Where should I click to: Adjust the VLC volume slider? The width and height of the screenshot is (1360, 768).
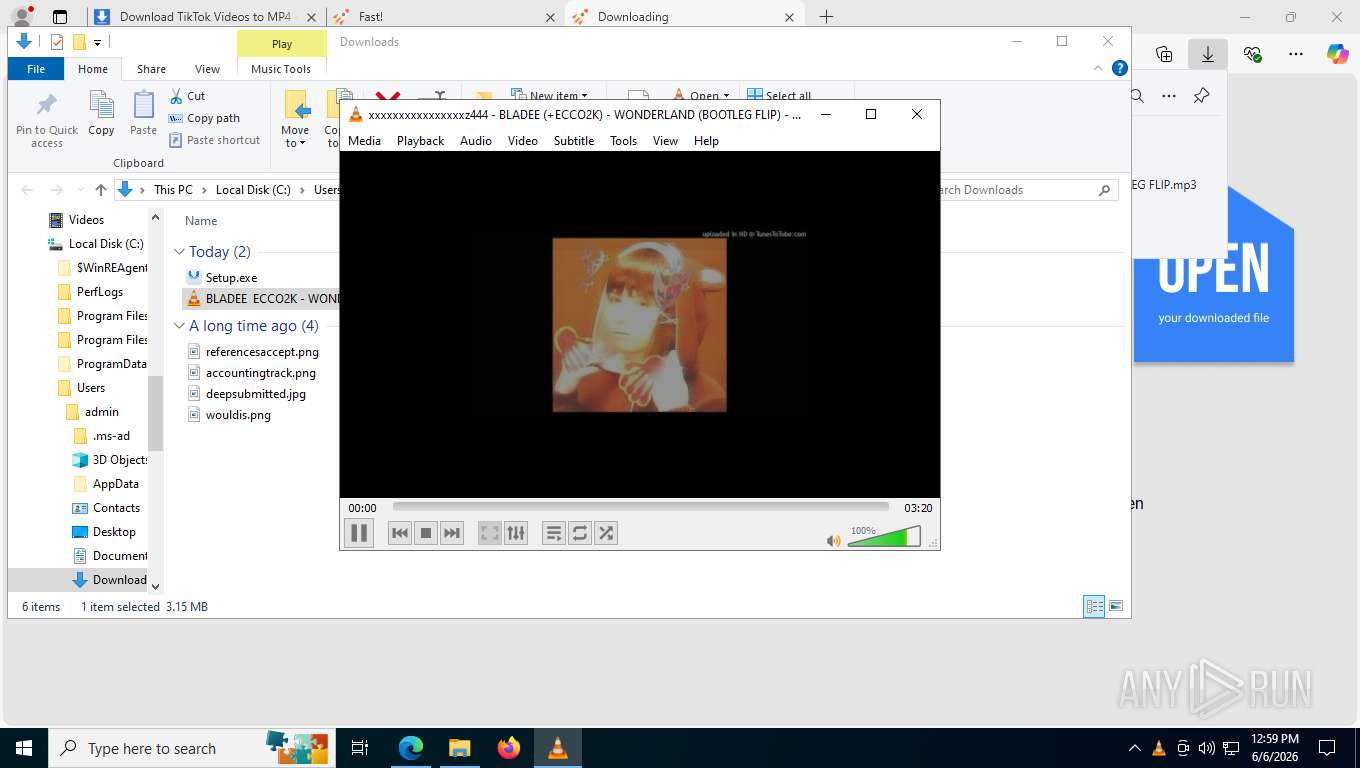(884, 538)
